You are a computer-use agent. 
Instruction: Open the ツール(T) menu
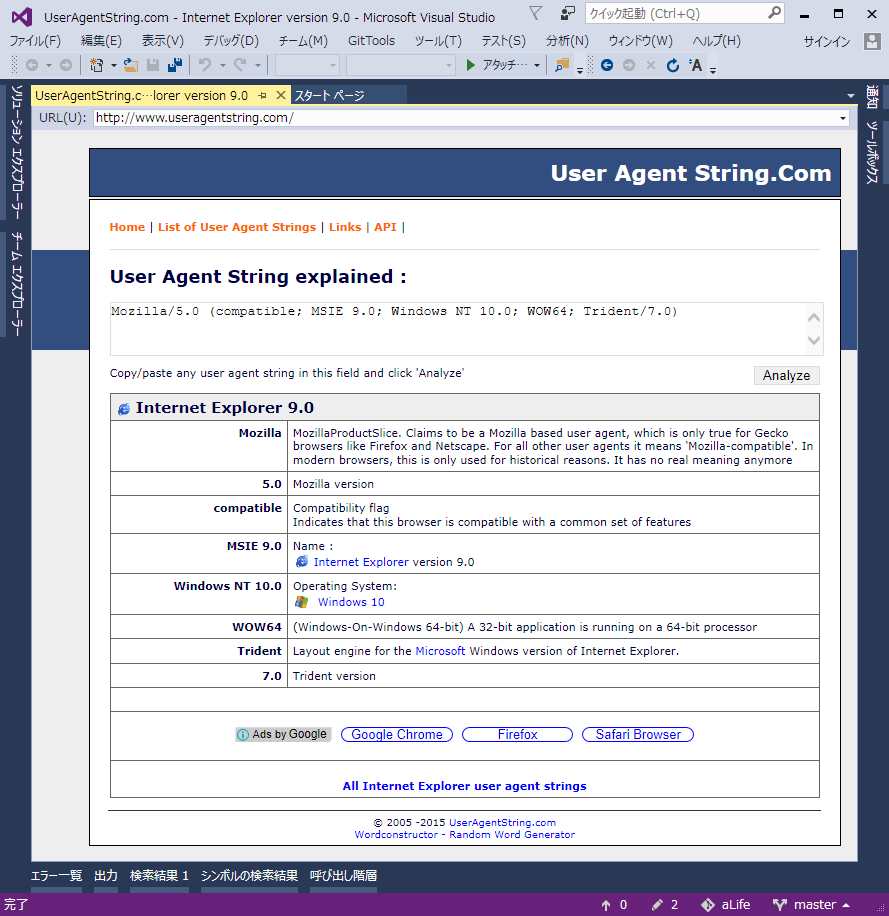[438, 41]
